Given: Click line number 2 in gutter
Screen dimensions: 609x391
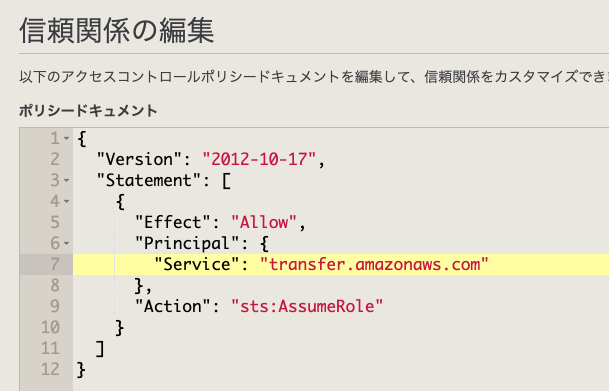Looking at the screenshot, I should click(55, 160).
